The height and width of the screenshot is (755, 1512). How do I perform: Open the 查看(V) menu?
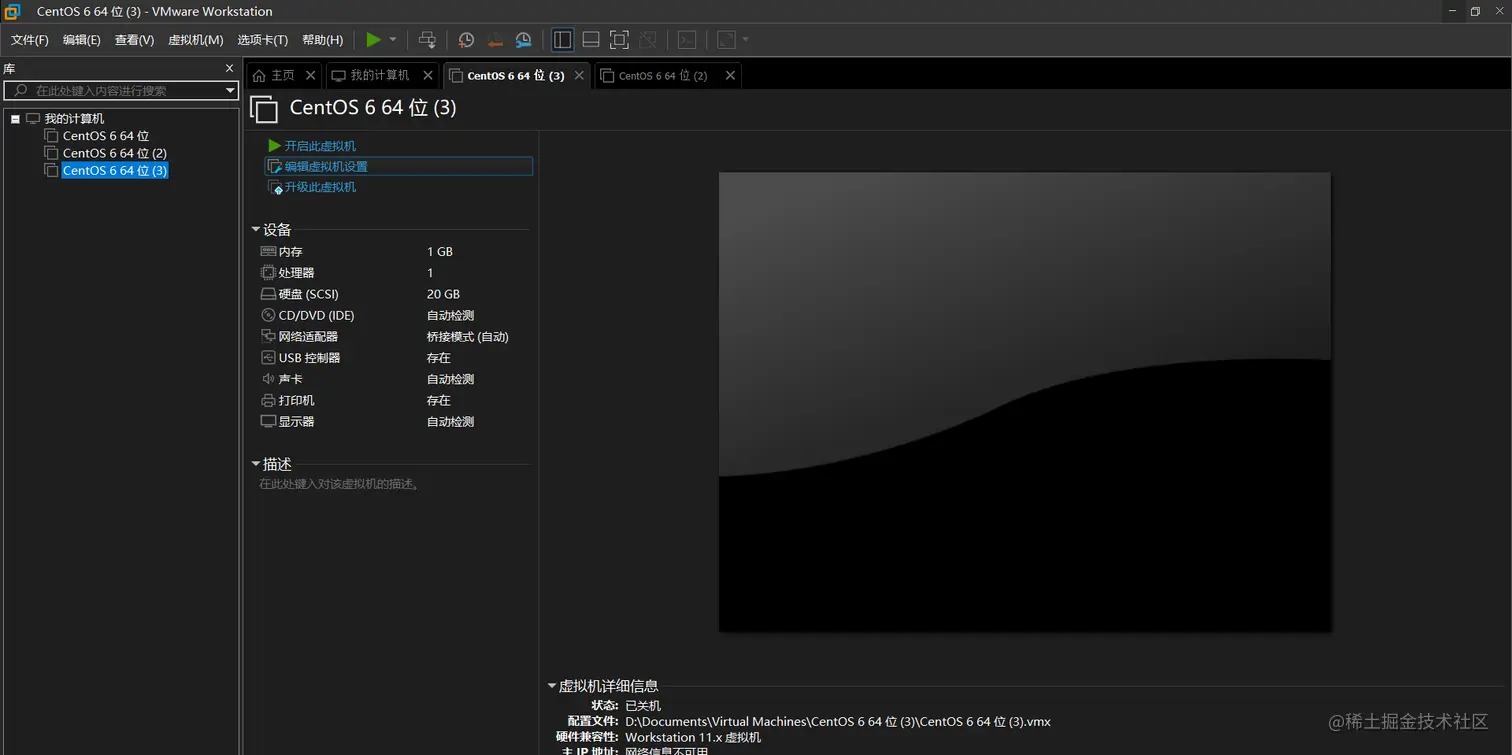point(134,40)
